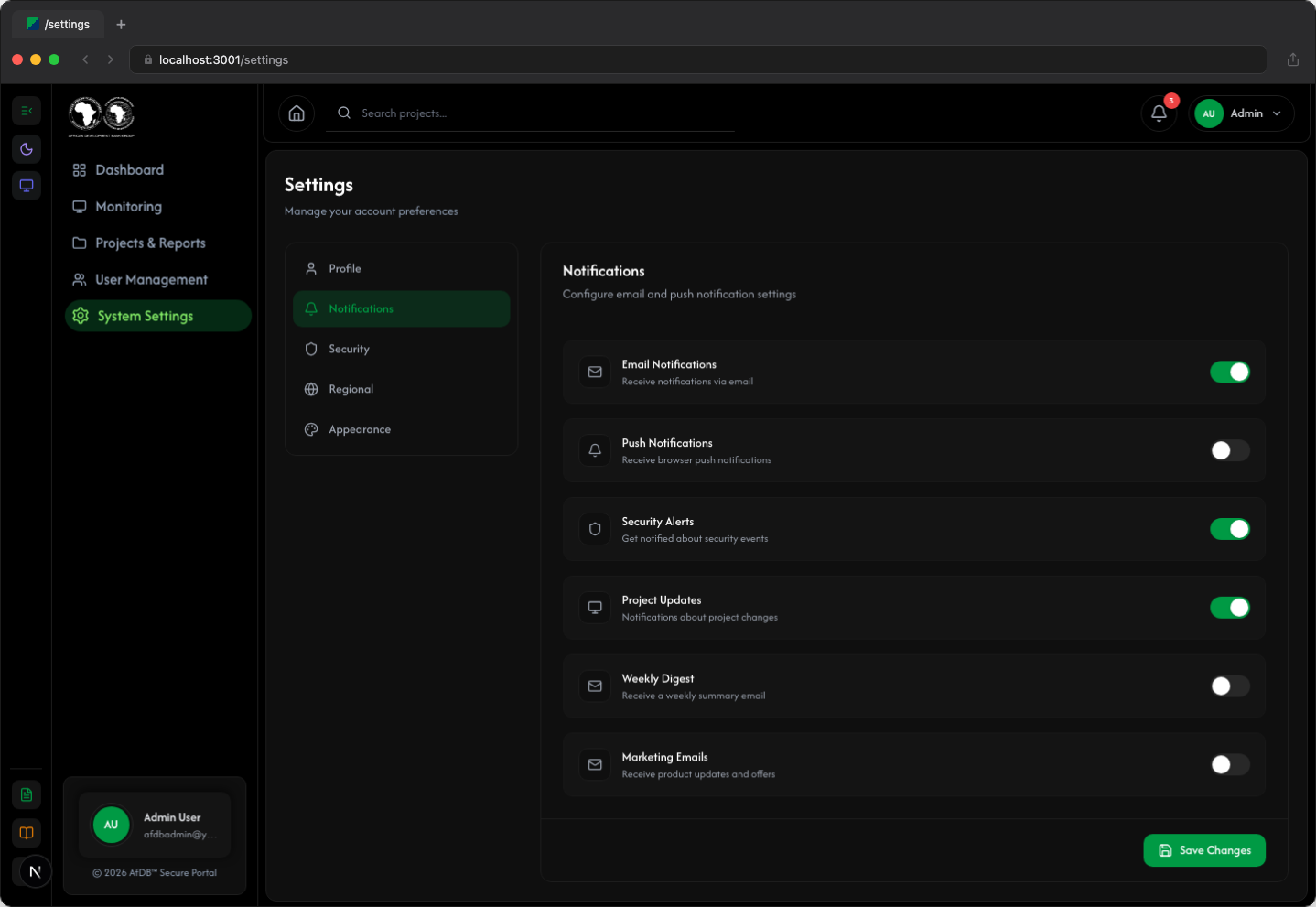Turn off the Security Alerts toggle
The width and height of the screenshot is (1316, 907).
coord(1230,529)
